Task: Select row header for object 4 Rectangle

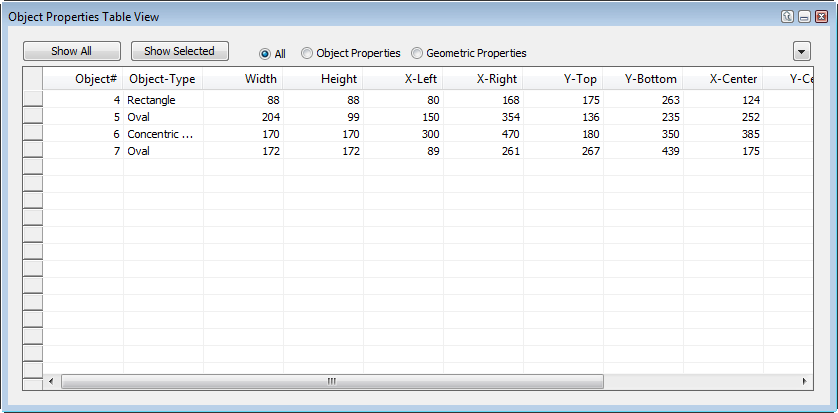Action: click(33, 99)
